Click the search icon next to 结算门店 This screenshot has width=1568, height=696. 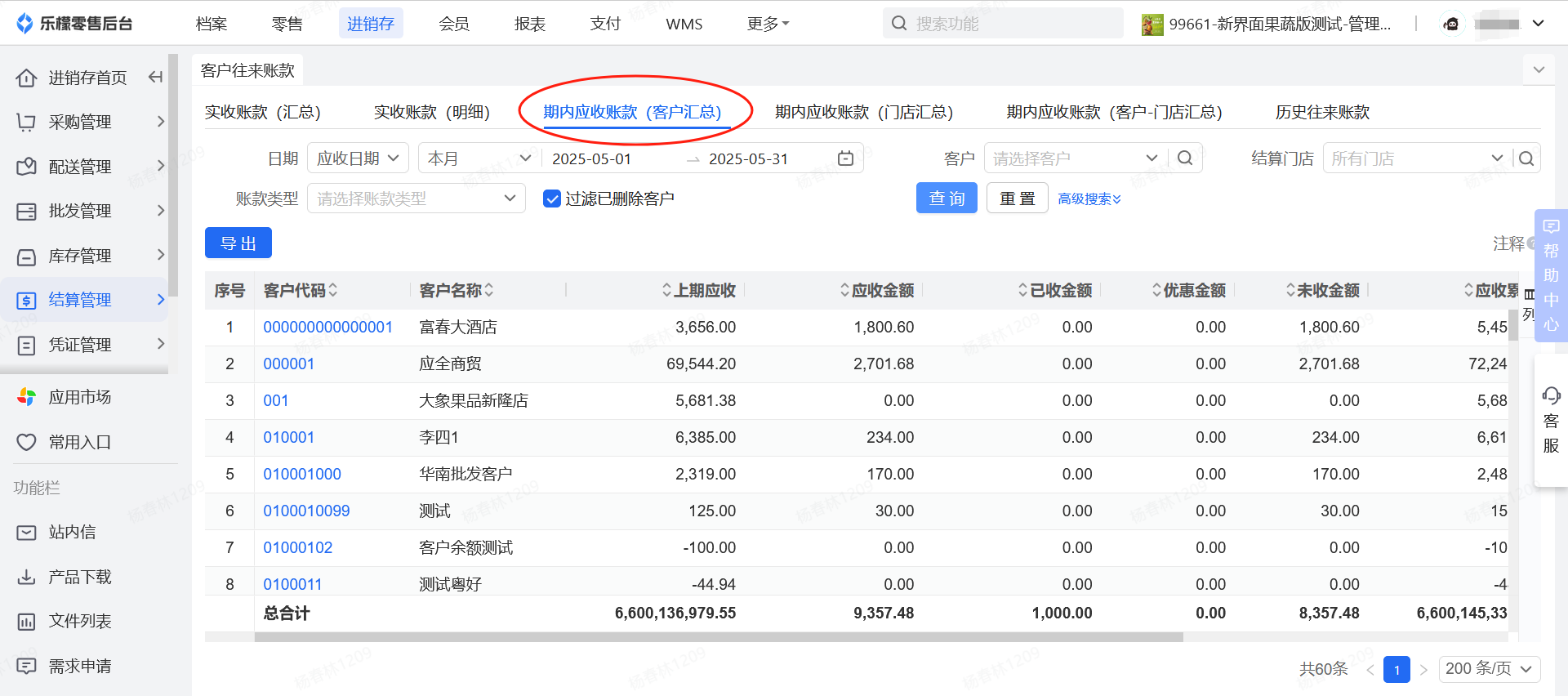point(1526,158)
